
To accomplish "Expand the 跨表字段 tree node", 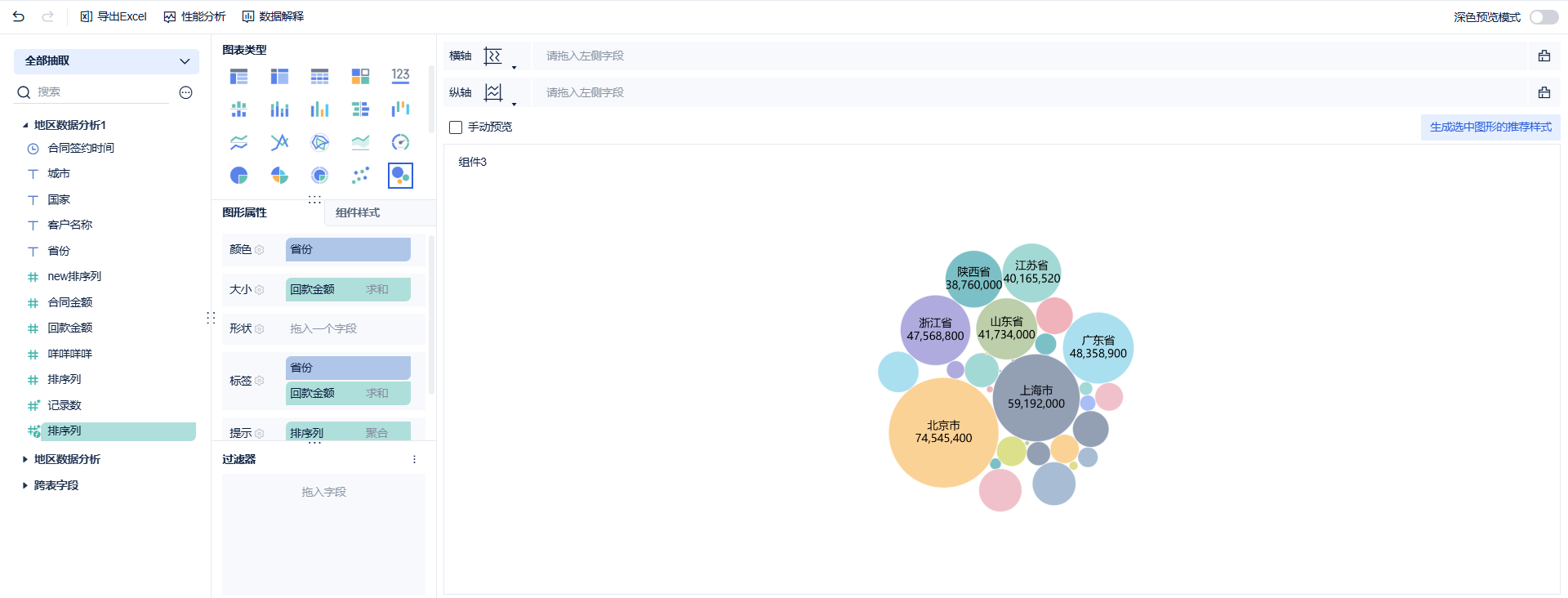I will click(x=25, y=485).
